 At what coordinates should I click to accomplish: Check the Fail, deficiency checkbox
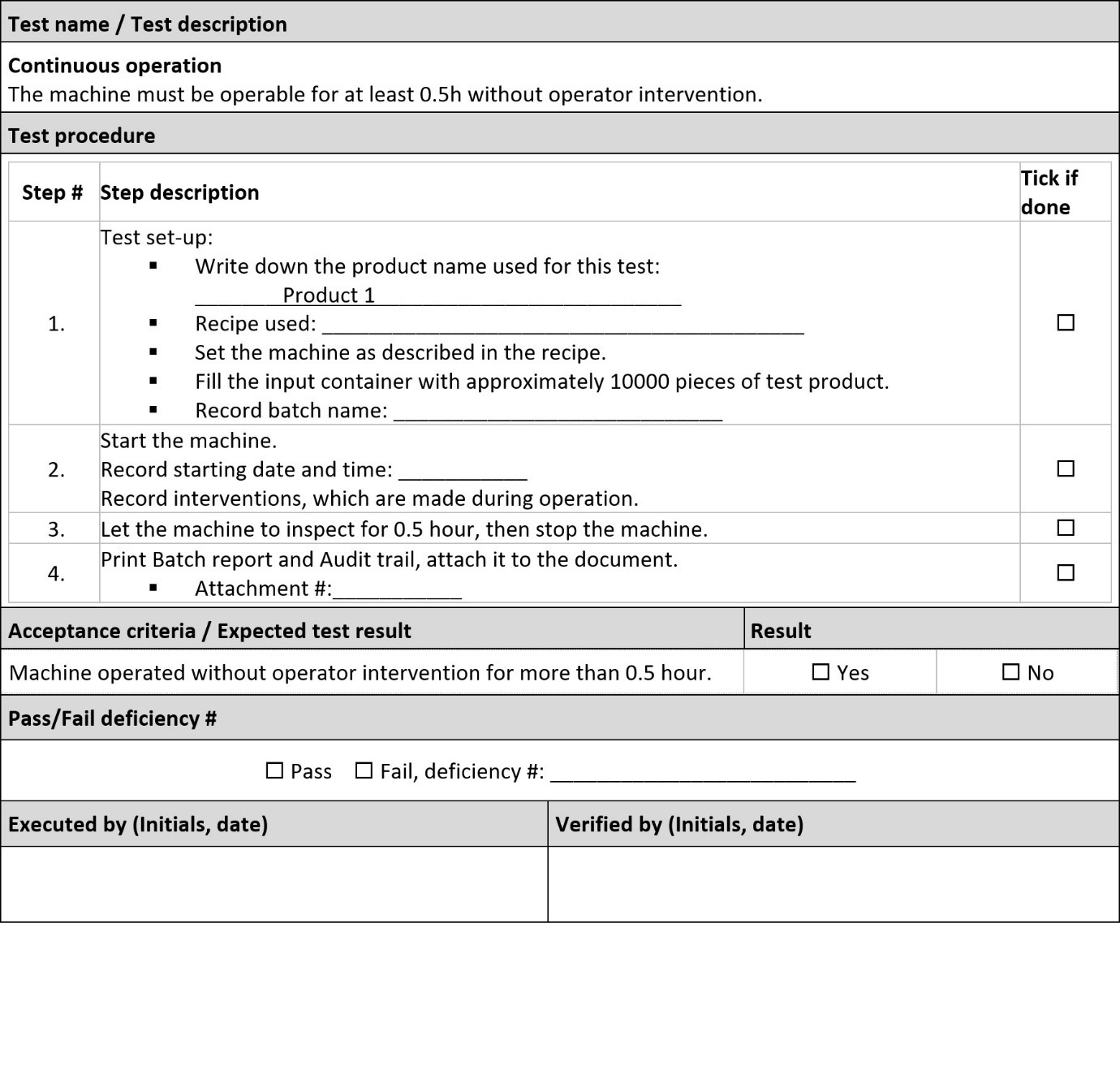pyautogui.click(x=364, y=770)
